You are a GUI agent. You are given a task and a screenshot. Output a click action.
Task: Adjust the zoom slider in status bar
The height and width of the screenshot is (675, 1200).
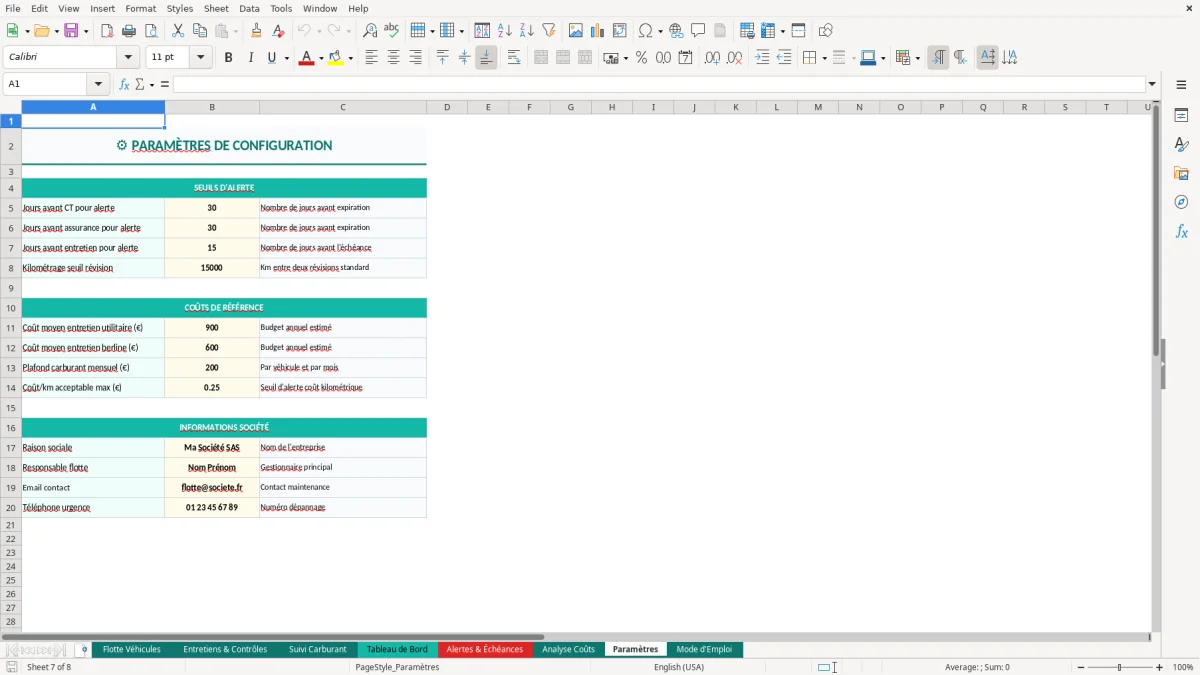point(1119,667)
